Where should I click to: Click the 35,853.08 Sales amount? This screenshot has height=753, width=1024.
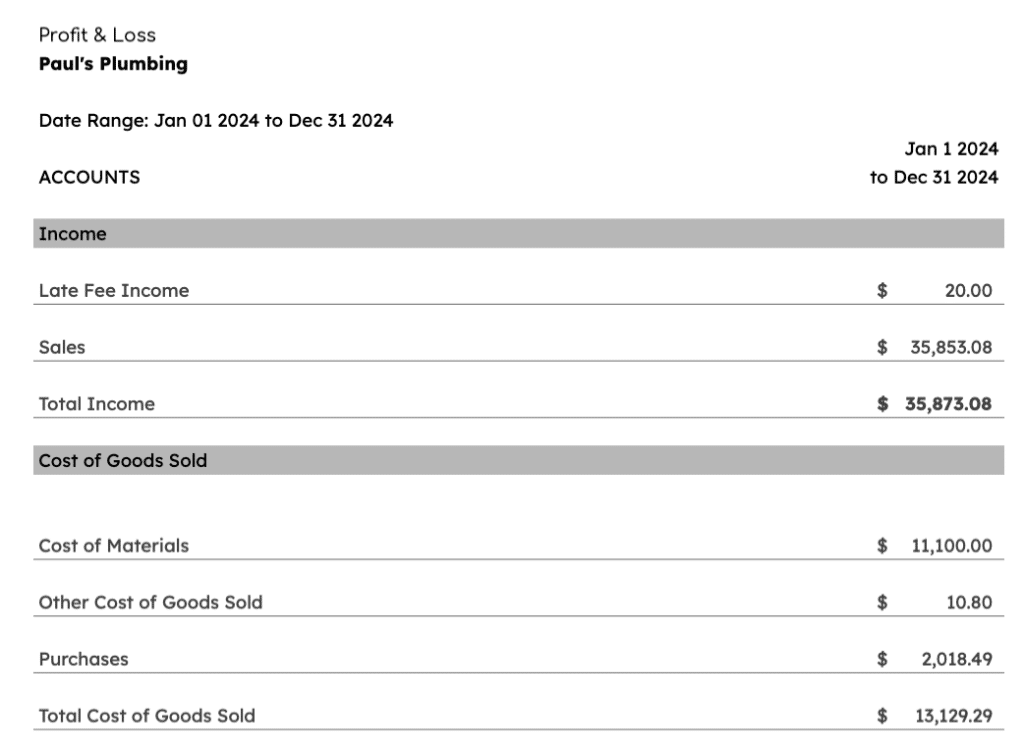click(950, 348)
